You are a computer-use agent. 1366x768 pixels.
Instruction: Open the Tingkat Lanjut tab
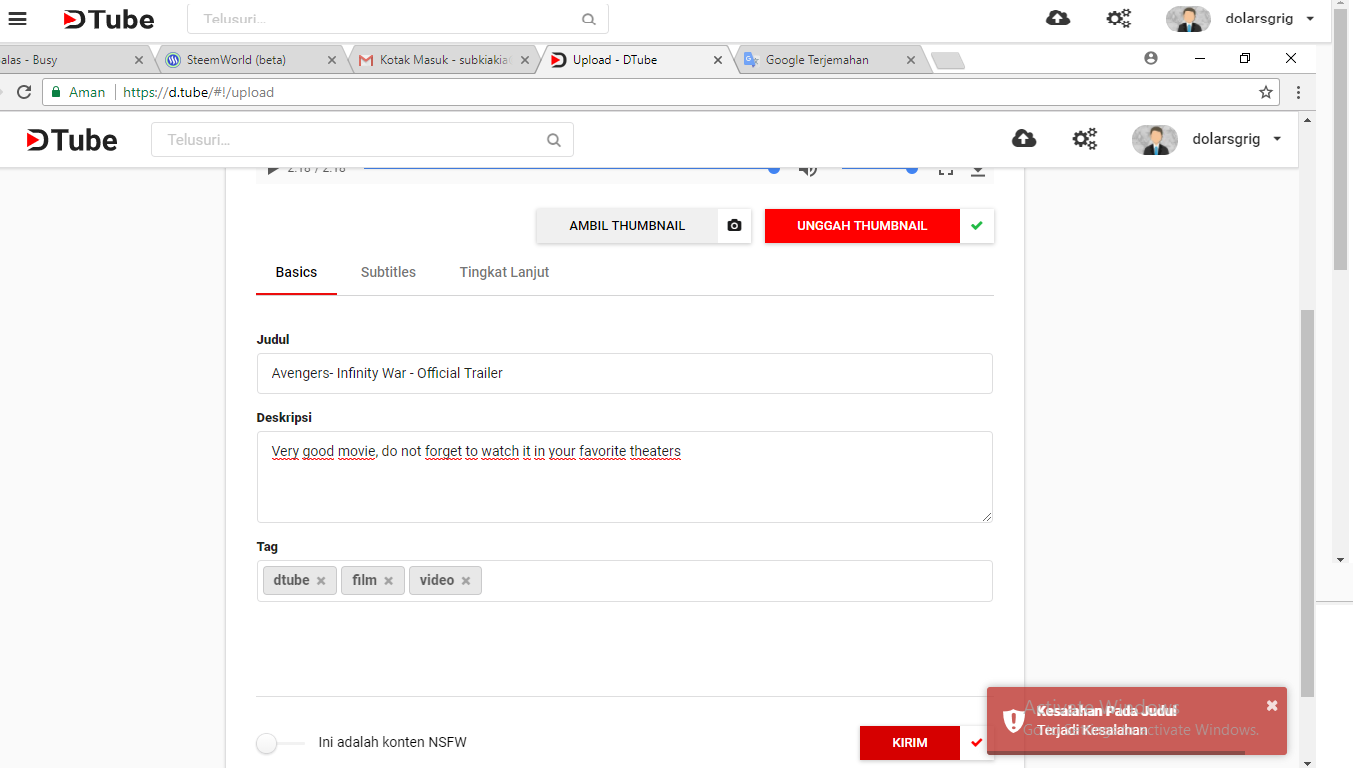coord(504,272)
